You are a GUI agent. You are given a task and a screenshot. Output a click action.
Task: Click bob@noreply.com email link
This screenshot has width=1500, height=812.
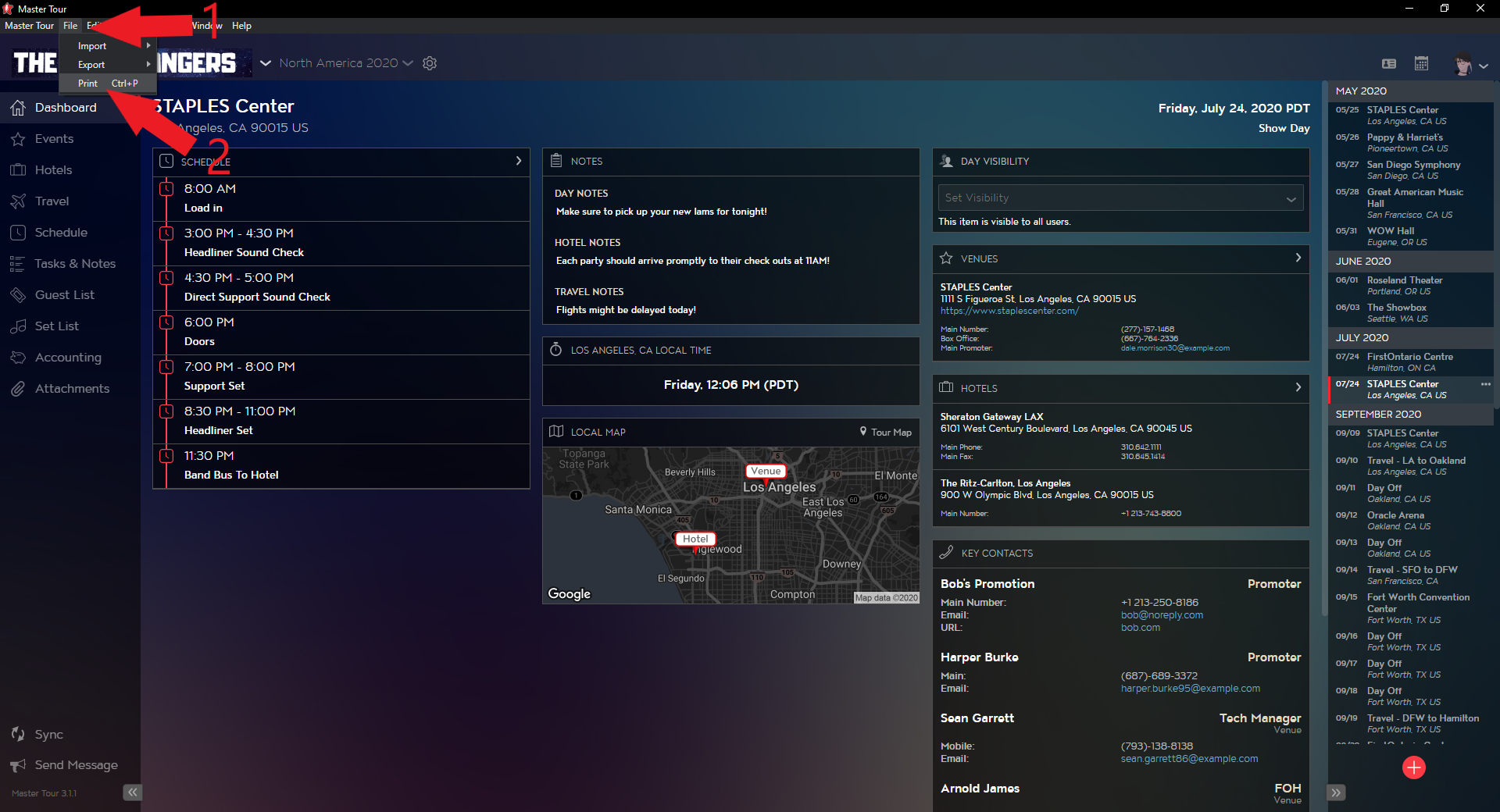point(1162,615)
